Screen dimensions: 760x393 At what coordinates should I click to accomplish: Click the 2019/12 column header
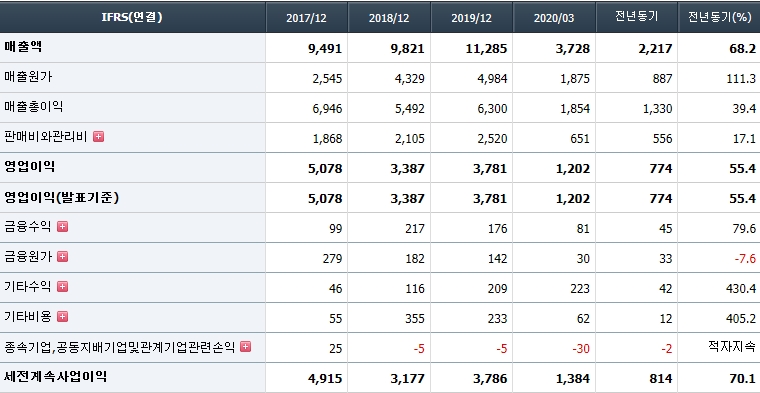pos(472,17)
